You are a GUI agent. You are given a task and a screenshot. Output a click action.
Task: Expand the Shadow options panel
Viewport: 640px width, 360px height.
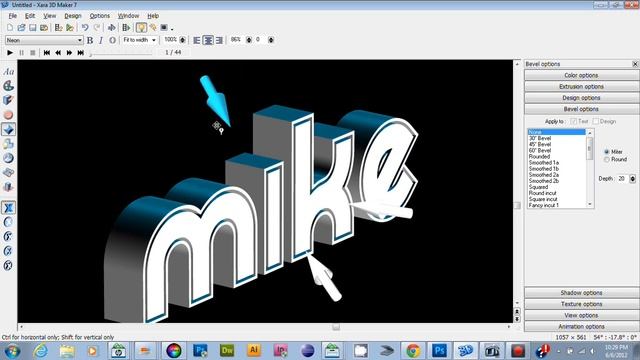tap(581, 293)
